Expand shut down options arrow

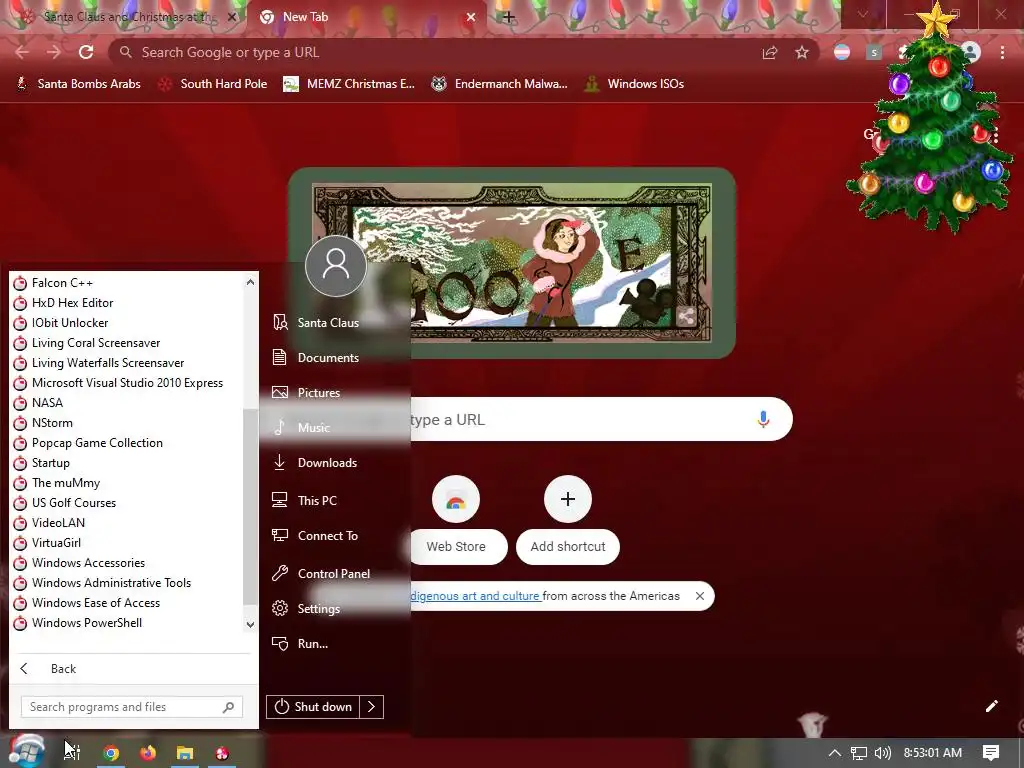click(372, 707)
